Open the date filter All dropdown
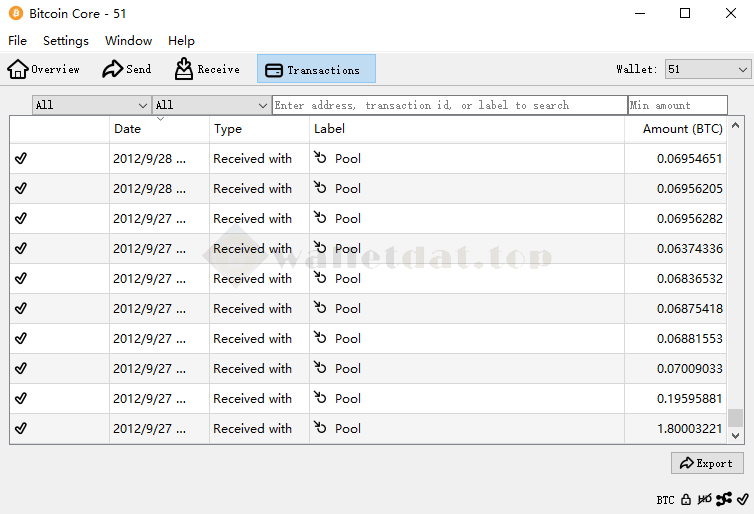Screen dimensions: 754x514 91,105
